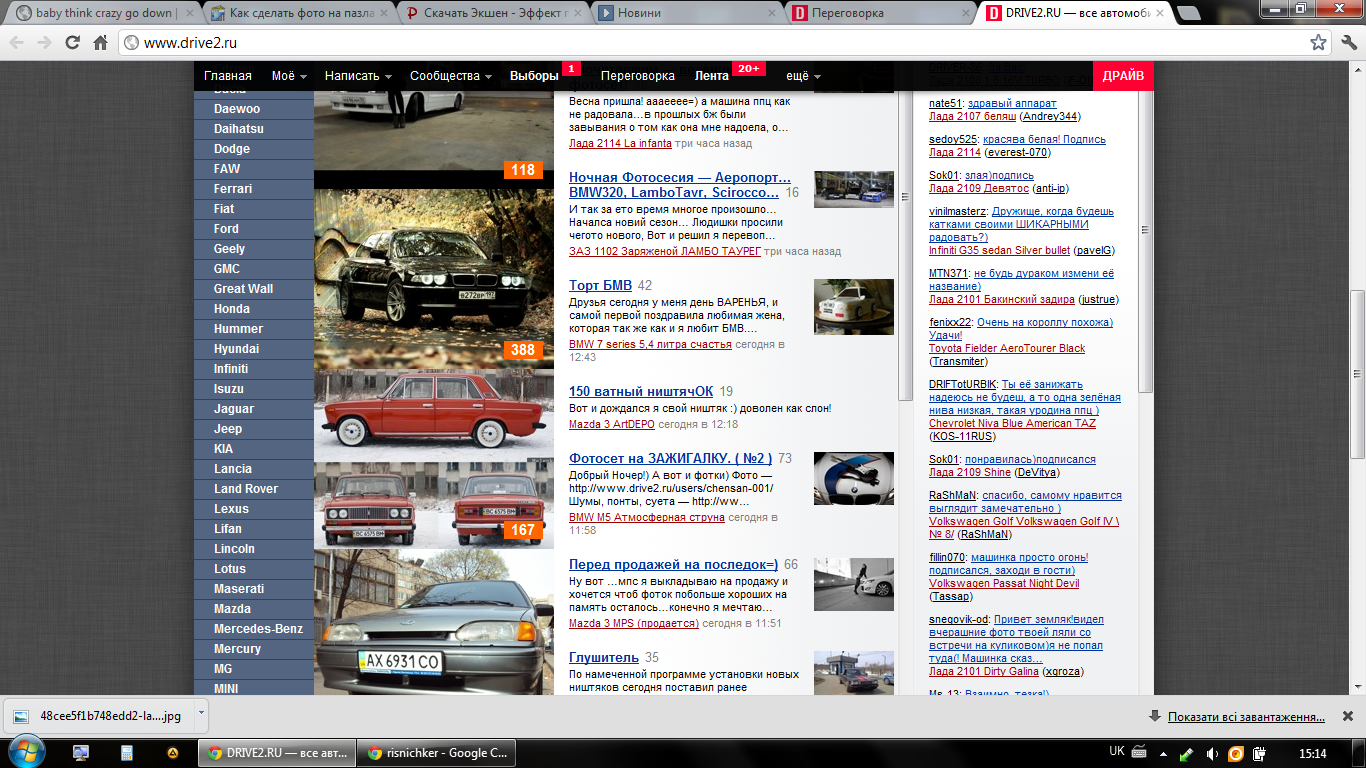This screenshot has width=1366, height=768.
Task: Open 'Перед продажей на последок=)' post
Action: (673, 564)
